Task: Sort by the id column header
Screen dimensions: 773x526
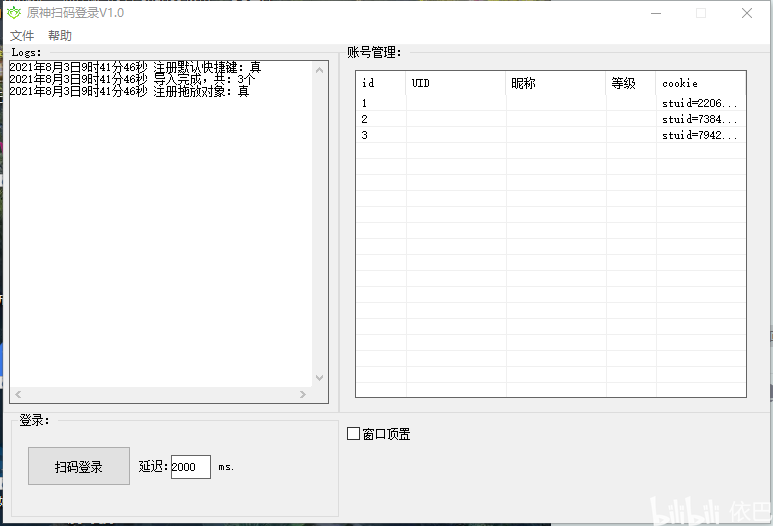Action: [381, 83]
